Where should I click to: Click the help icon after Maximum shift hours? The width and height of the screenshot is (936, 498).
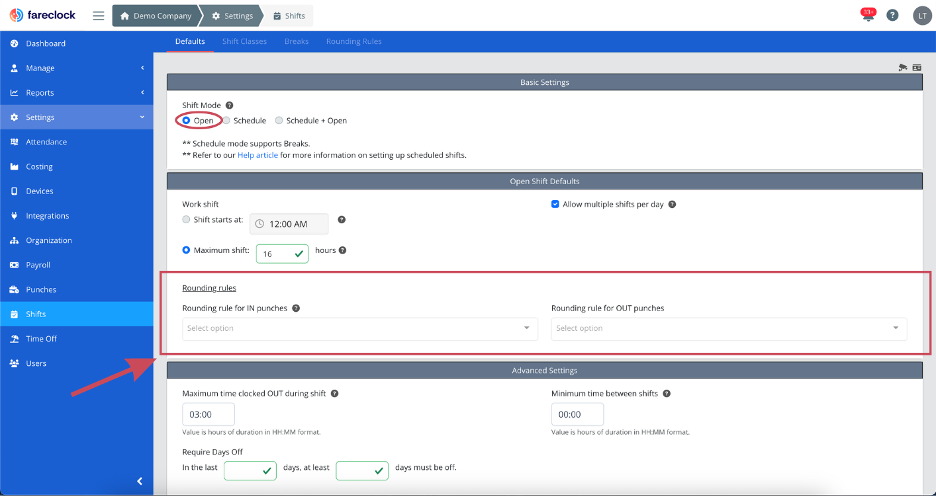343,251
